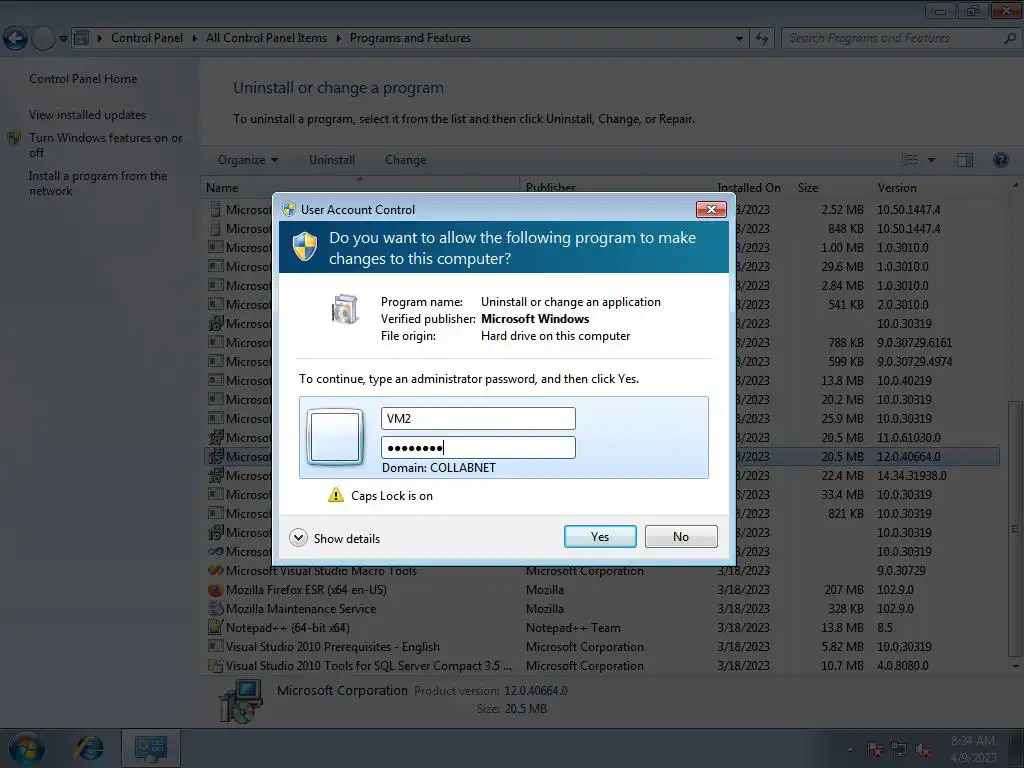The height and width of the screenshot is (768, 1024).
Task: Open Control Panel Home link
Action: point(83,79)
